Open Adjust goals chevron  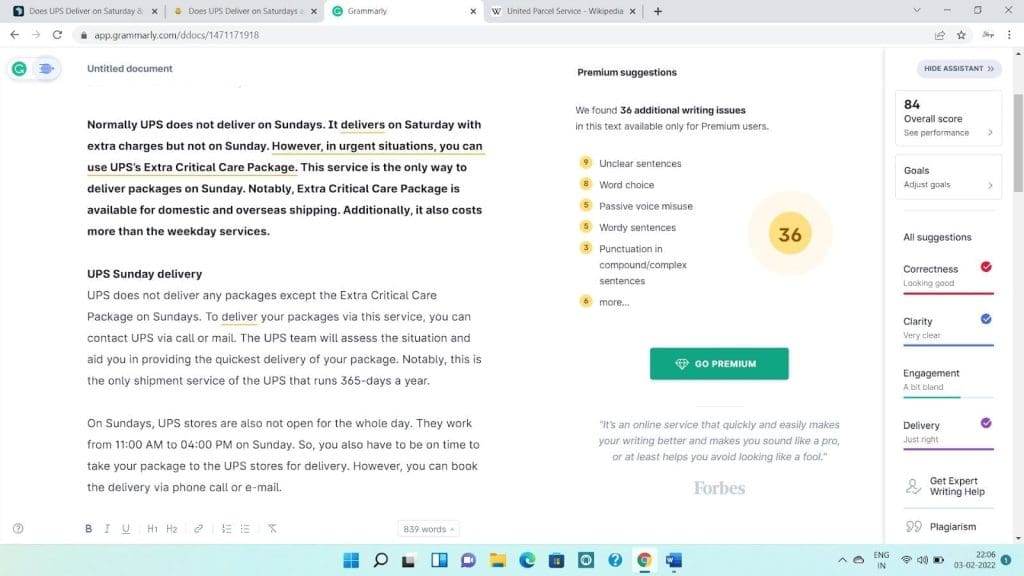990,185
